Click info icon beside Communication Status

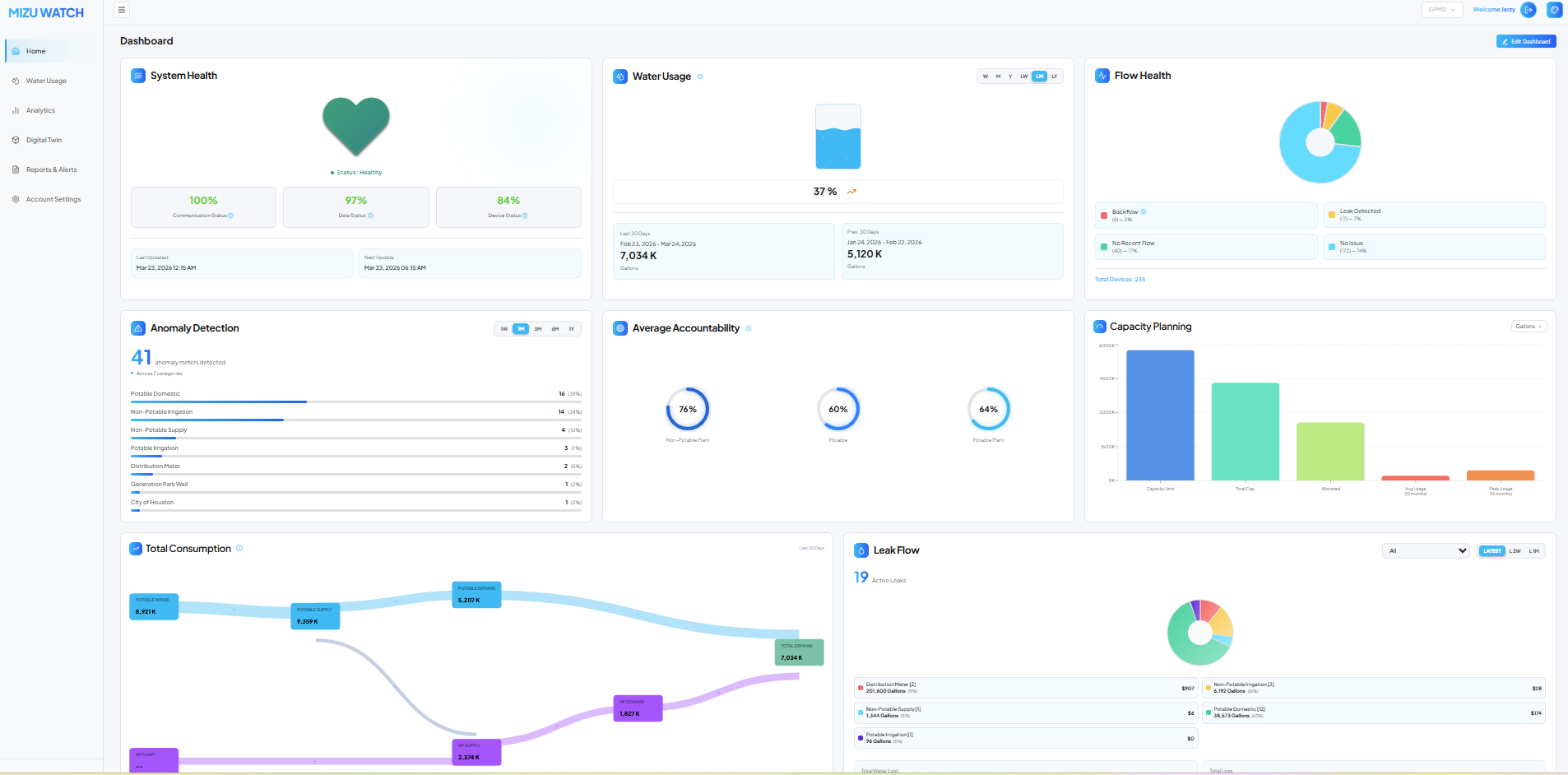230,216
